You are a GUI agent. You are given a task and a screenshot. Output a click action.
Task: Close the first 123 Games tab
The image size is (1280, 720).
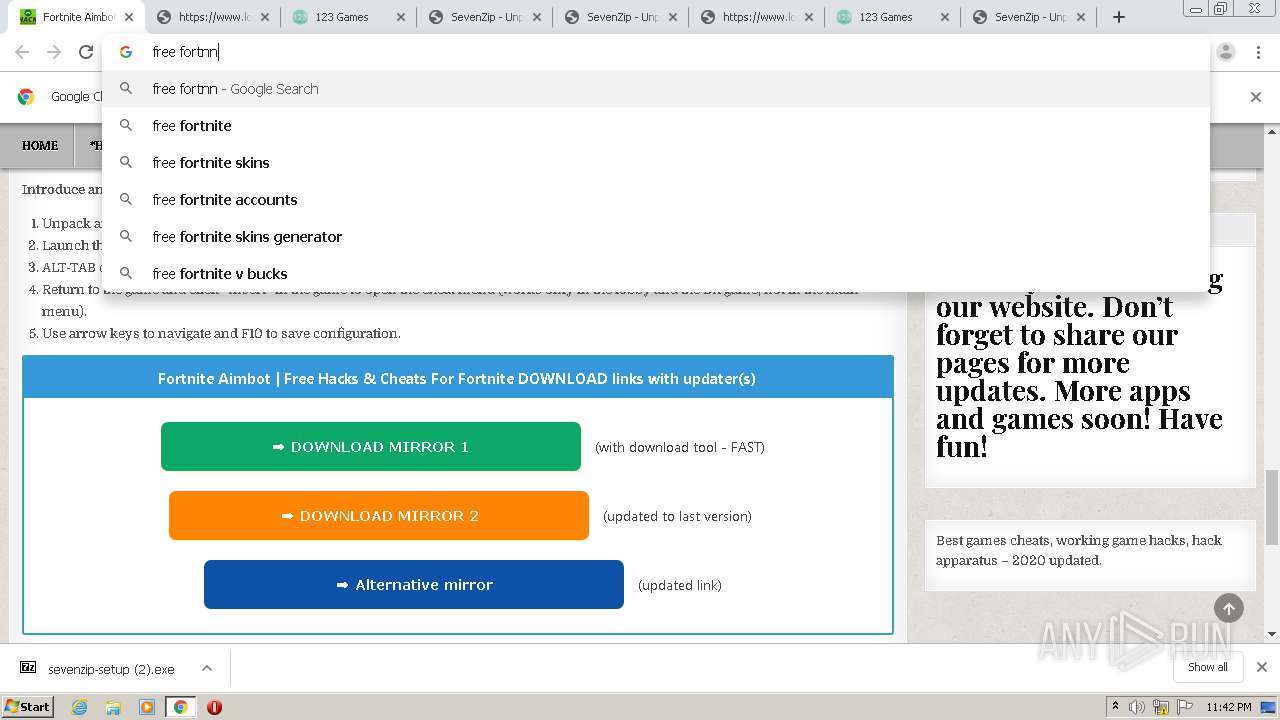tap(401, 17)
